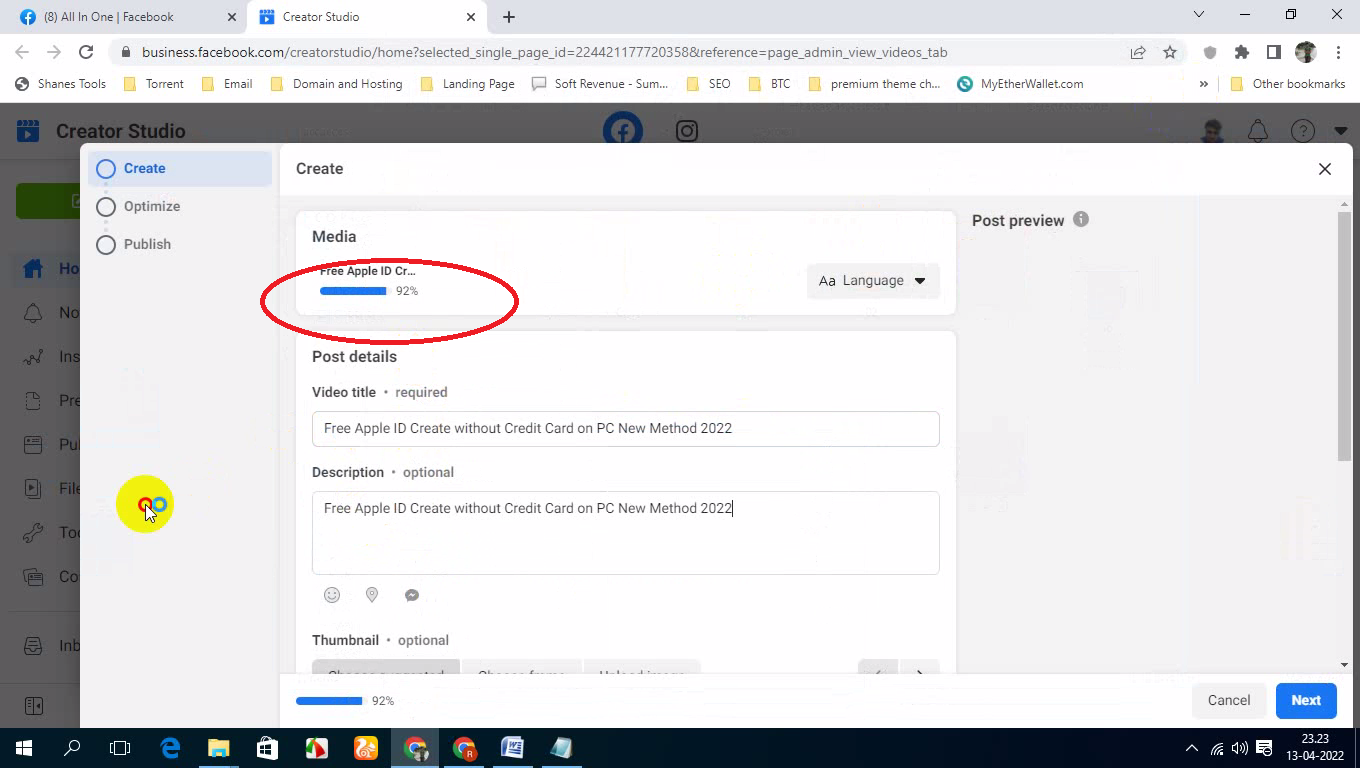Open the network icon in system tray

[x=1217, y=748]
